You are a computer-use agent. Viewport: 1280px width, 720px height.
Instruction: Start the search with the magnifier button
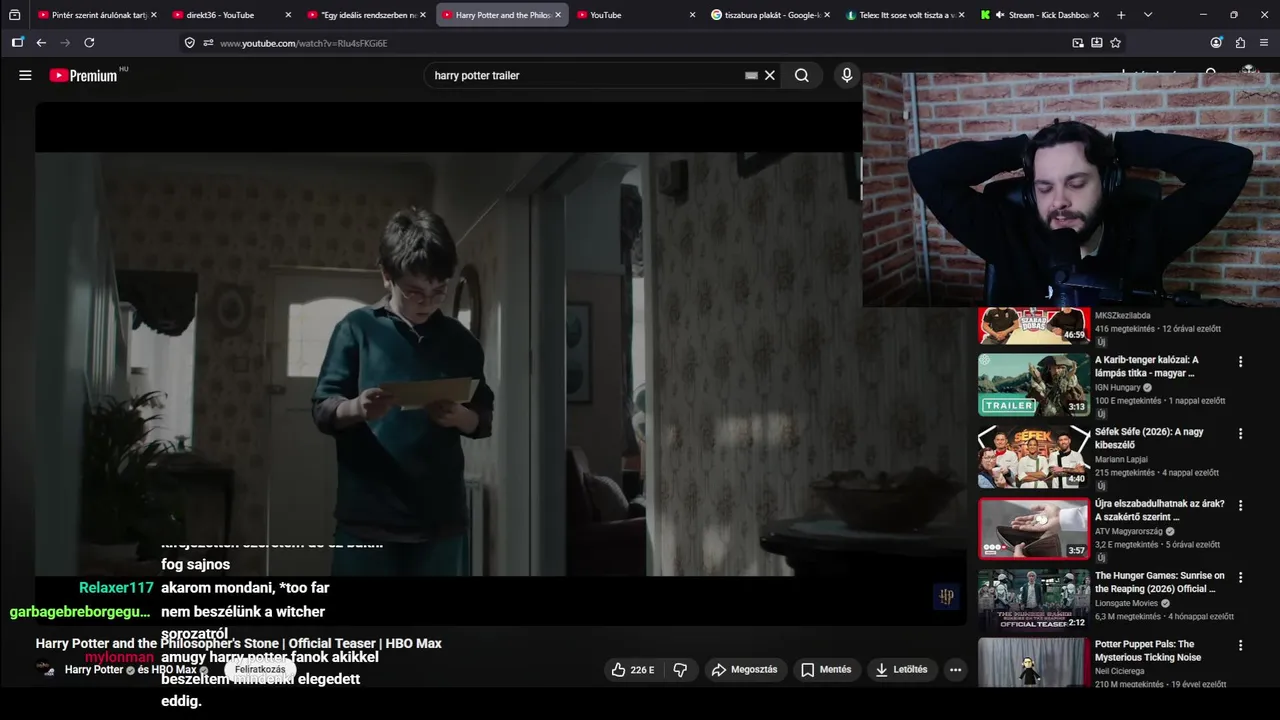(802, 75)
